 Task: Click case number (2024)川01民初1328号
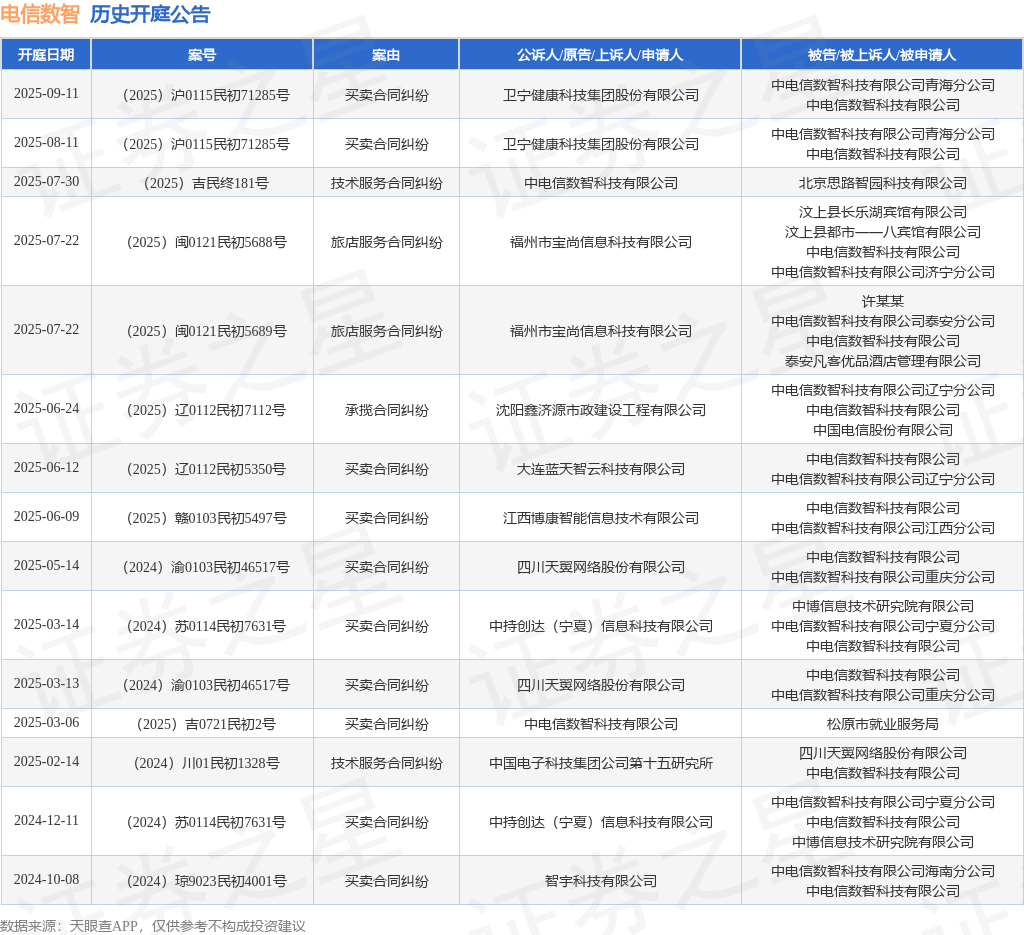pos(206,763)
